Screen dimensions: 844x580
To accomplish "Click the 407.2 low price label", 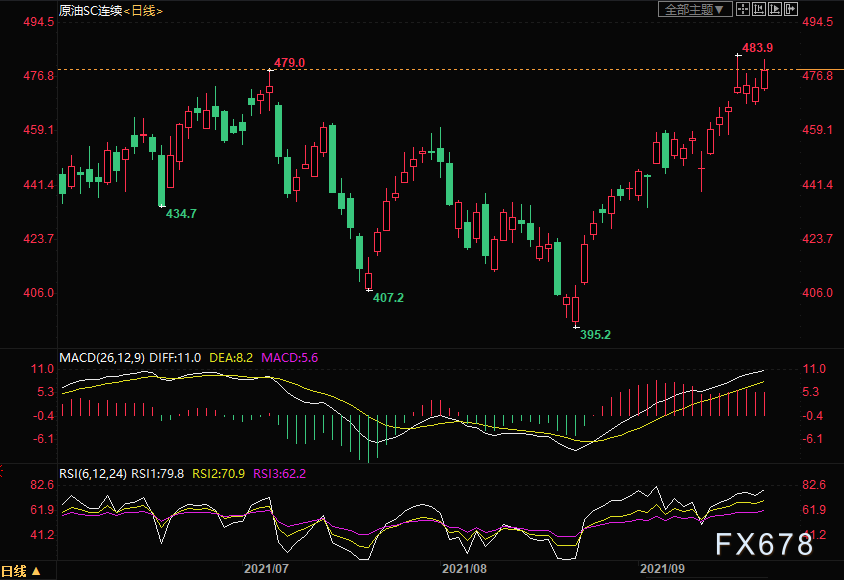I will [x=388, y=298].
